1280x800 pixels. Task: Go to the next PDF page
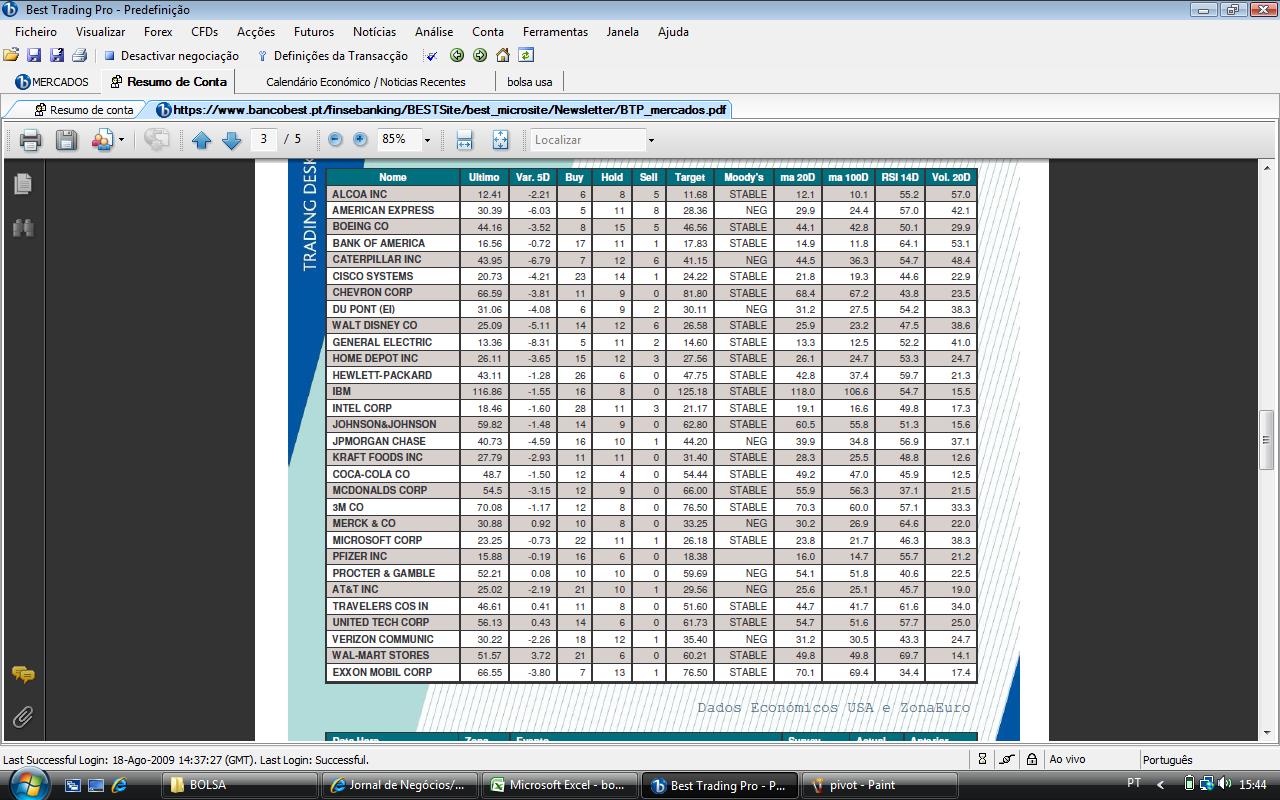[231, 140]
